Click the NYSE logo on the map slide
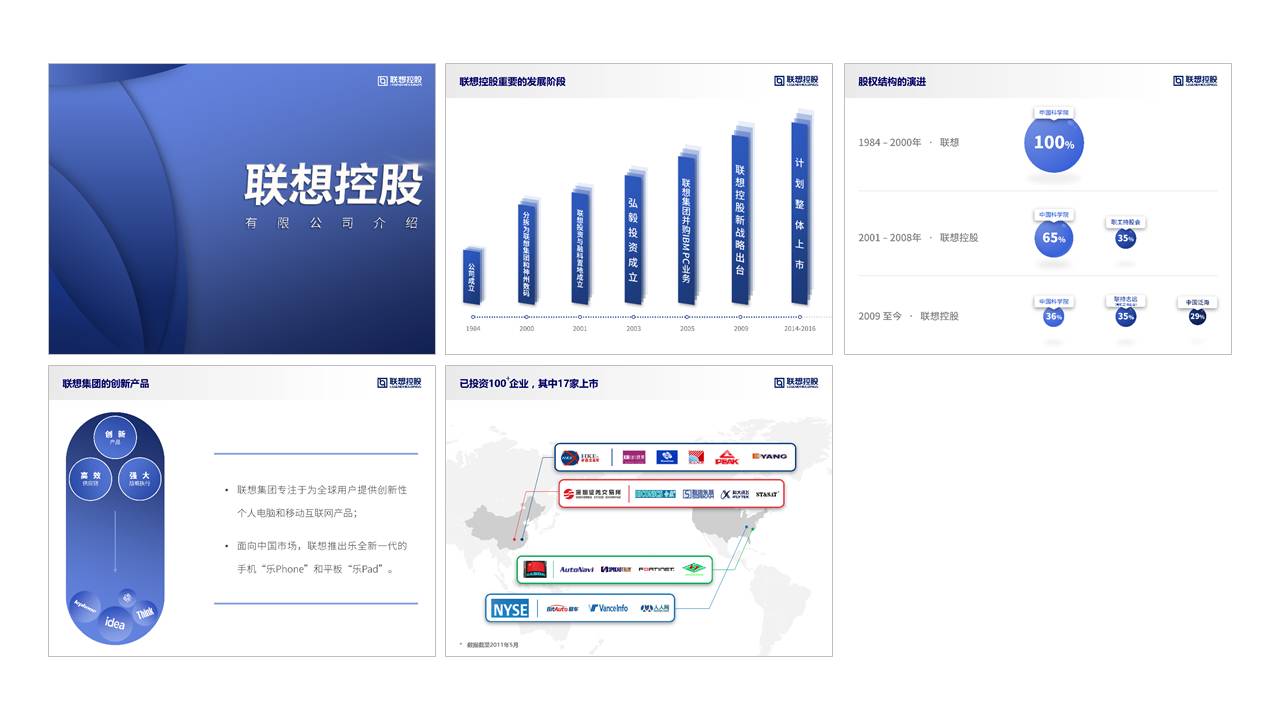 click(x=509, y=608)
